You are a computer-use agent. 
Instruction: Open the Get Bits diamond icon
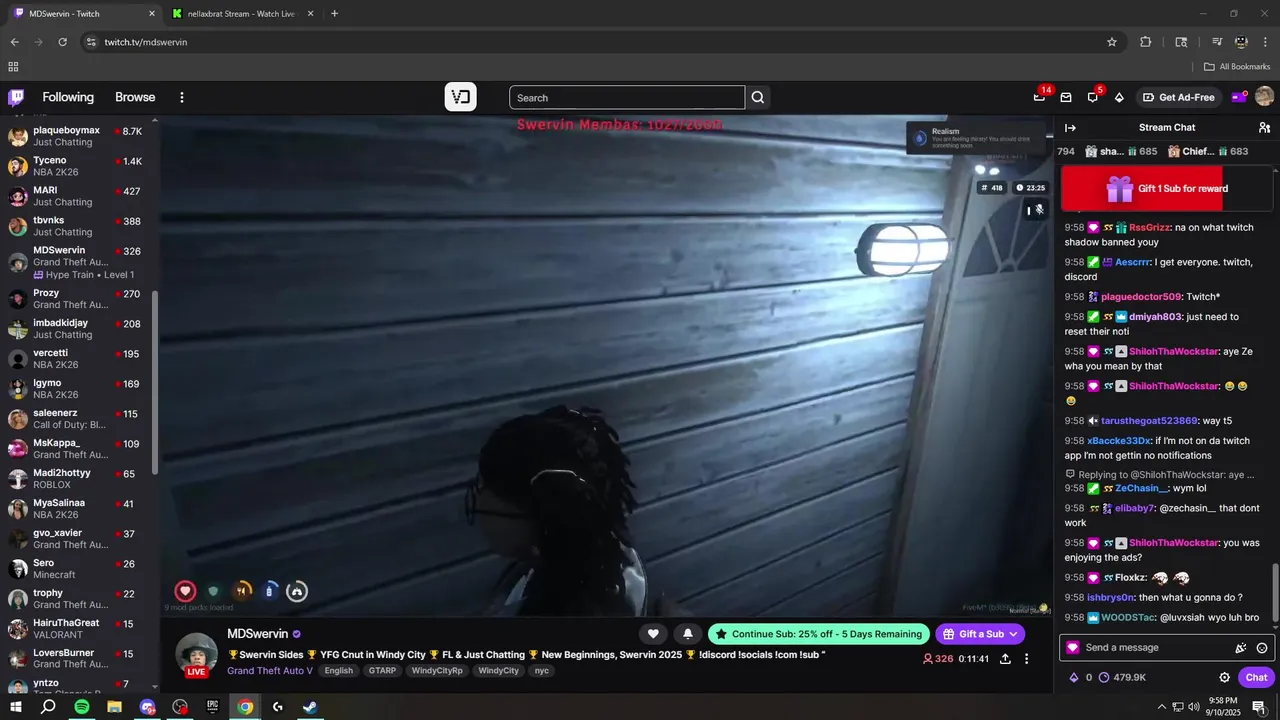tap(1119, 97)
